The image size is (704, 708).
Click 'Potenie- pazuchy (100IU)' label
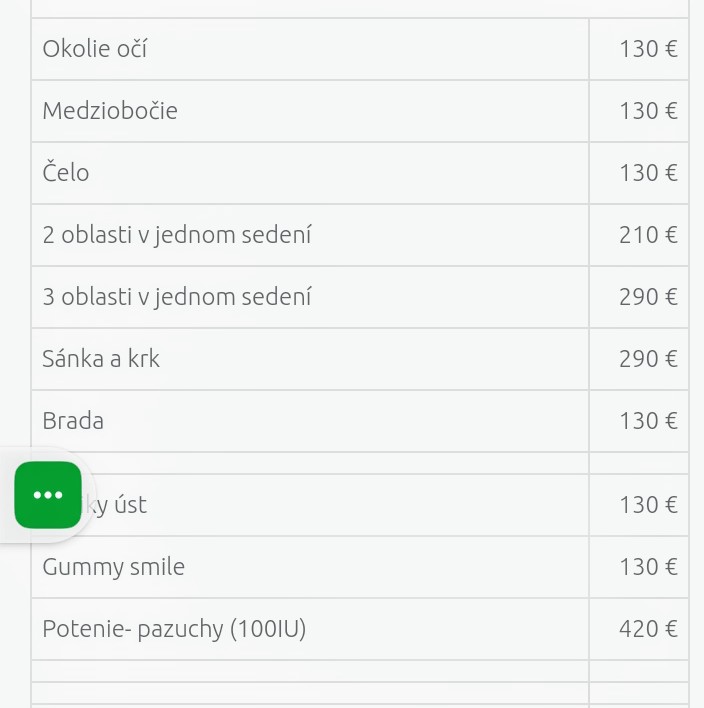click(x=174, y=629)
